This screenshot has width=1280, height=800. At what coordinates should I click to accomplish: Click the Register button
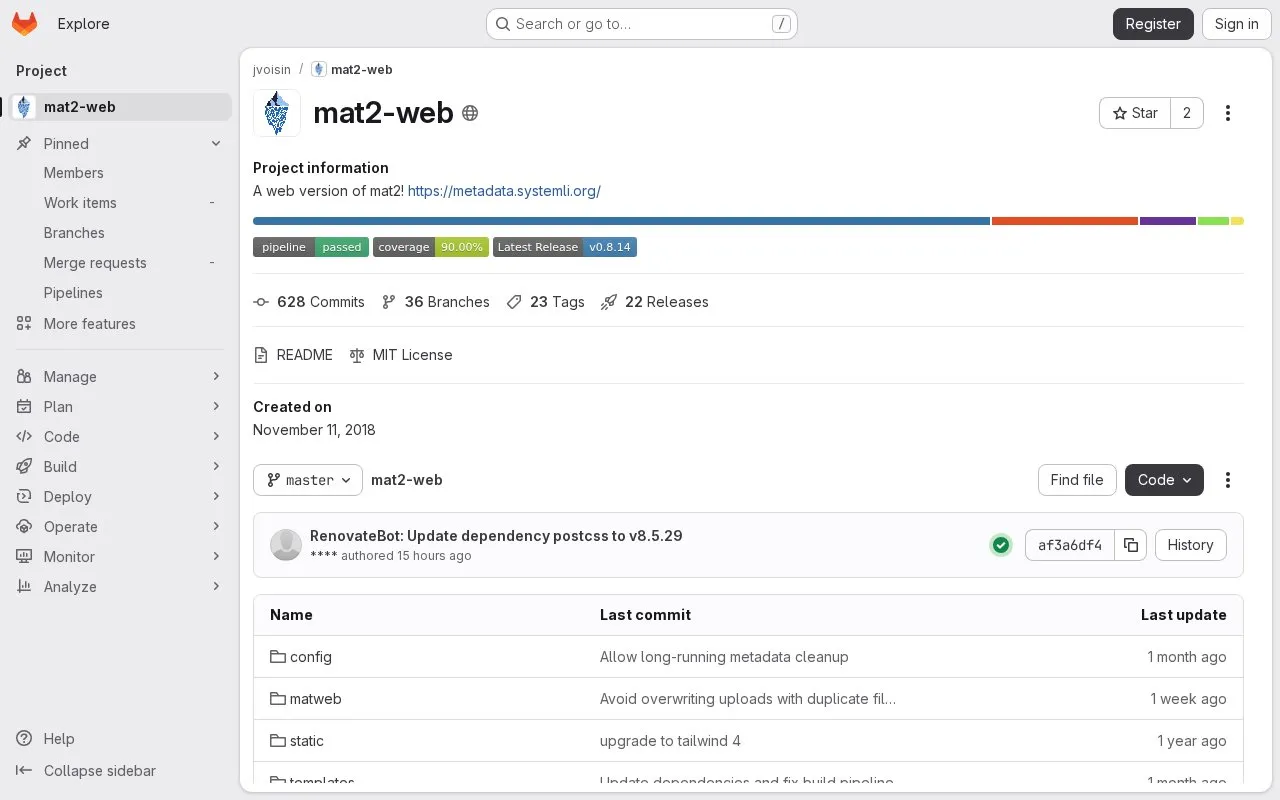(1153, 24)
